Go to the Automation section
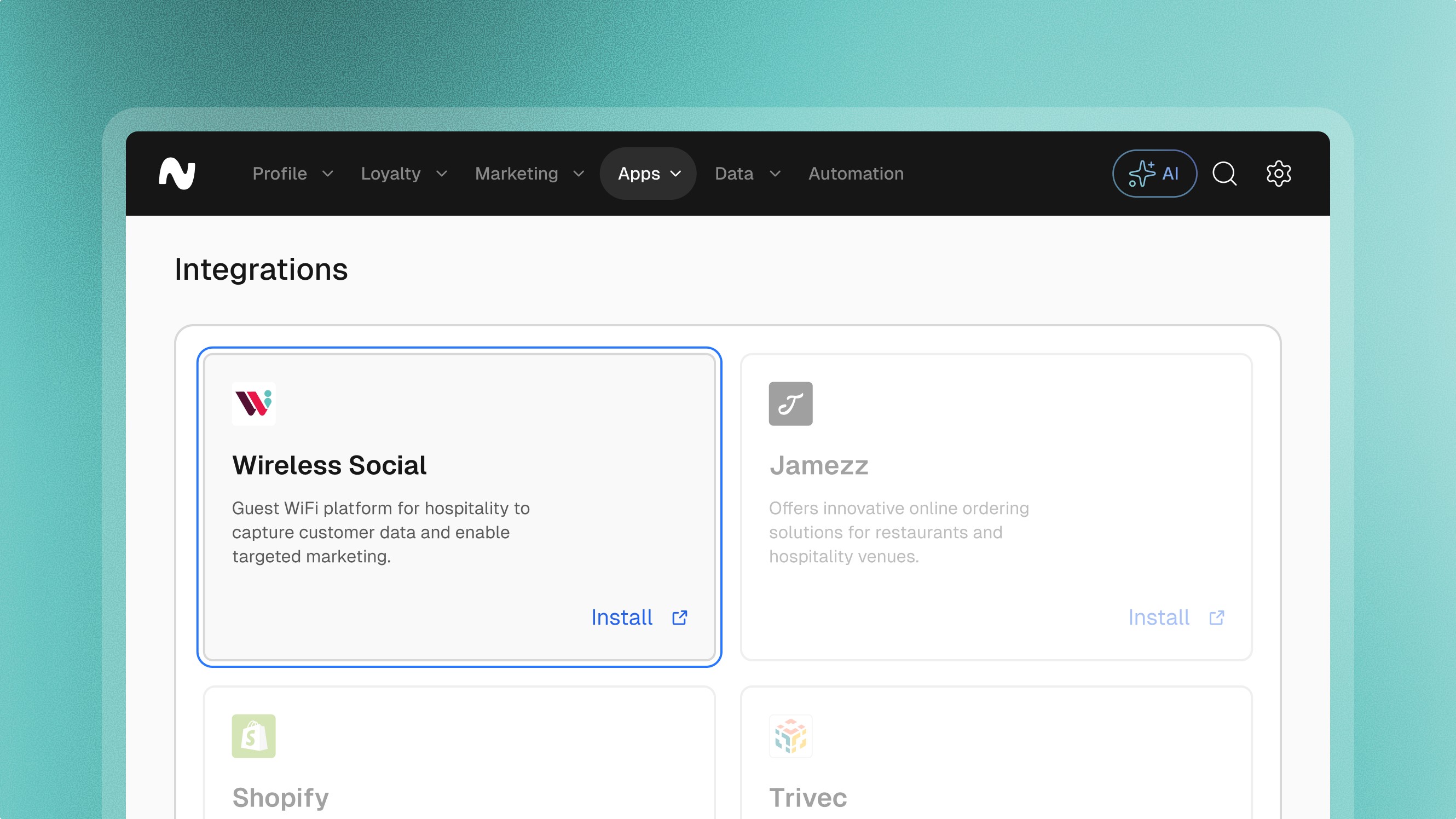This screenshot has height=819, width=1456. coord(856,174)
